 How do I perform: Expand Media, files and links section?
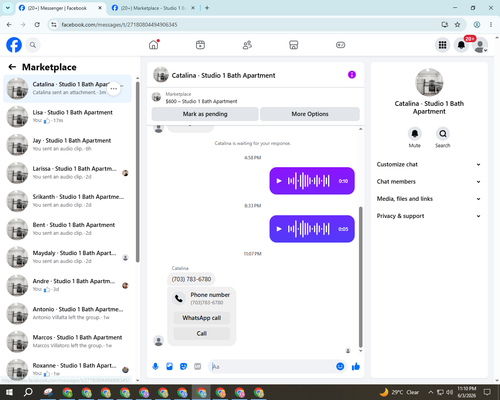click(429, 199)
